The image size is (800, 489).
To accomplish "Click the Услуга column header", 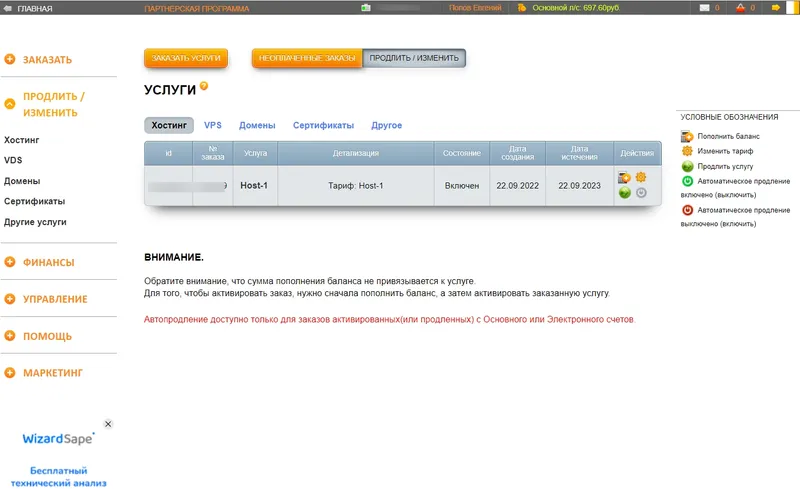I will 255,153.
